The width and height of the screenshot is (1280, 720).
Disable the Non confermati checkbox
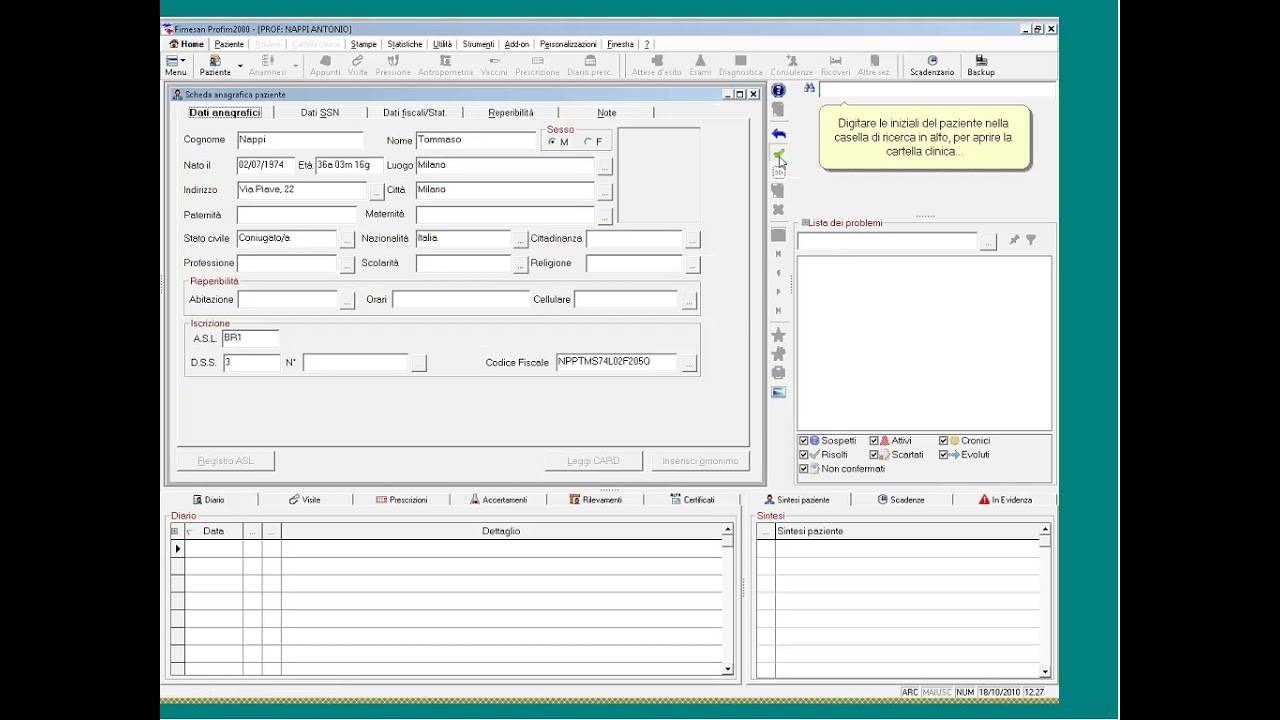point(803,469)
